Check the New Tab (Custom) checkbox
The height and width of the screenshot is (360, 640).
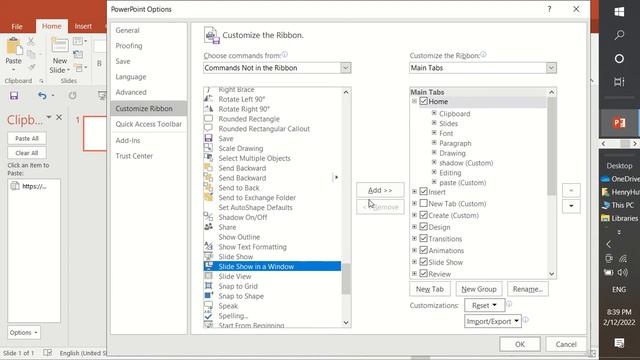click(x=423, y=203)
